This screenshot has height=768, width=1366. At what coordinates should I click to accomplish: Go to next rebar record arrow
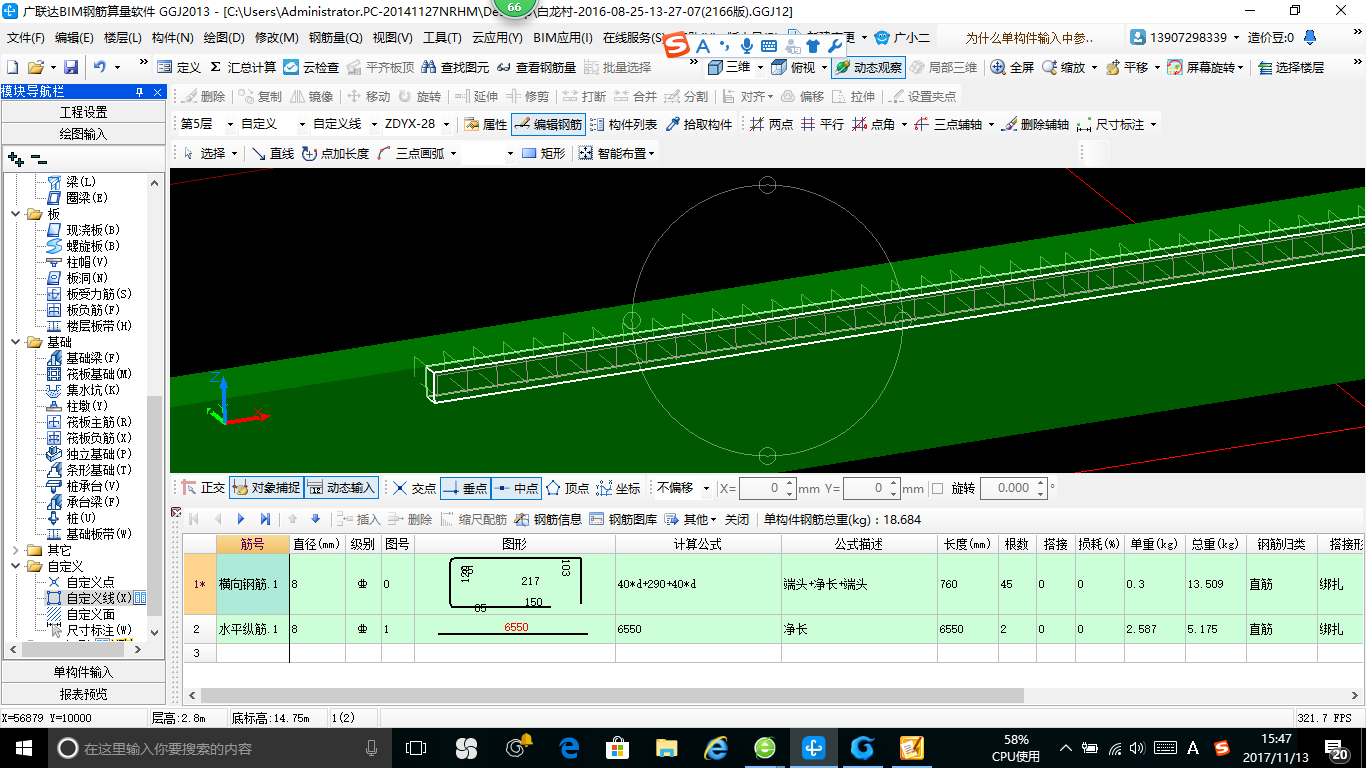241,519
